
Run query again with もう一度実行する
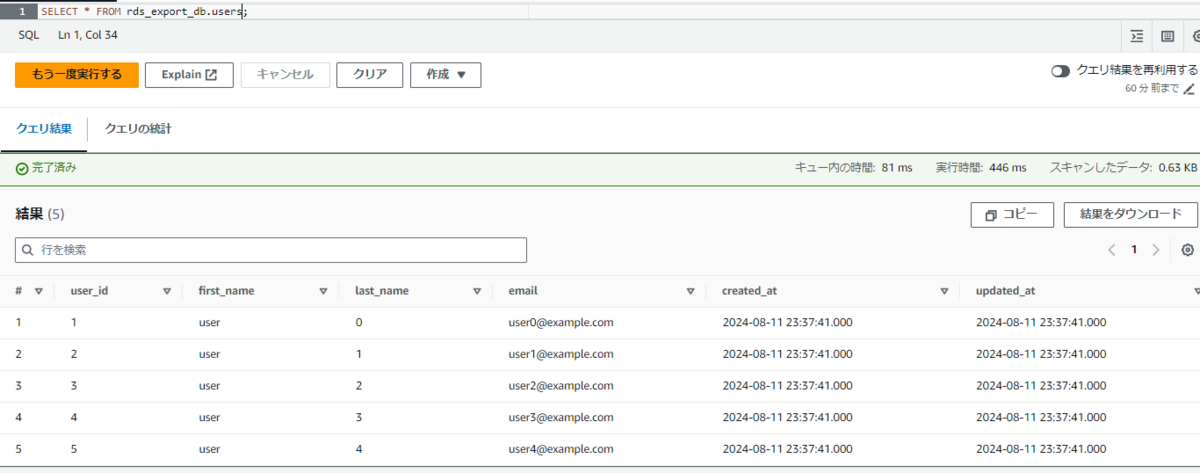77,75
